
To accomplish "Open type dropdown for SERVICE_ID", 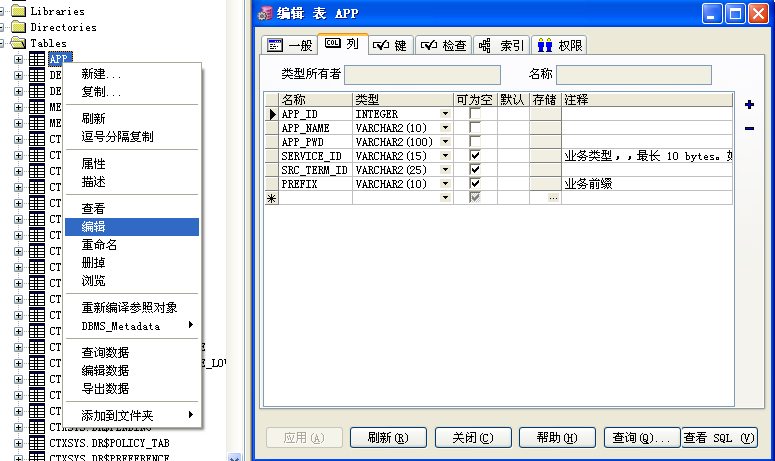I will [x=445, y=156].
